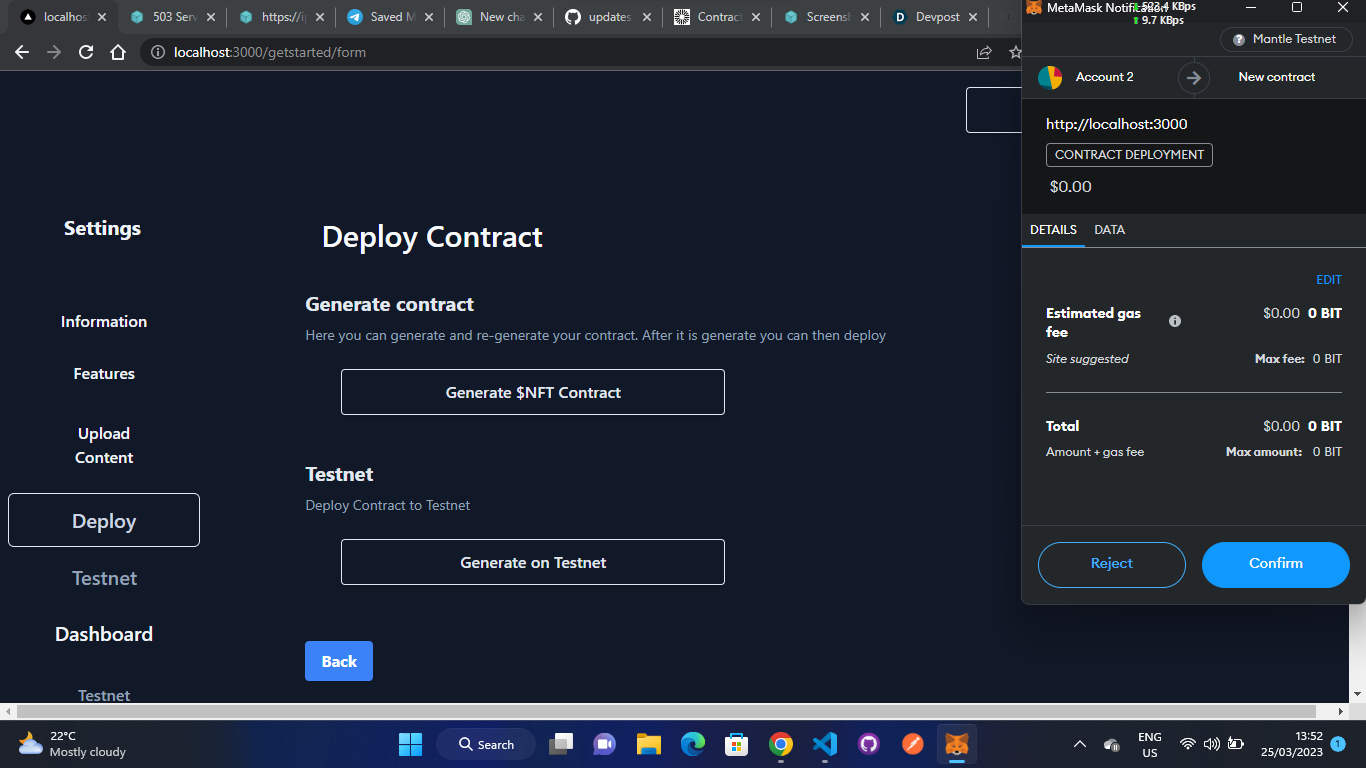Open the MetaMask extension from the taskbar
1366x768 pixels.
click(x=957, y=744)
